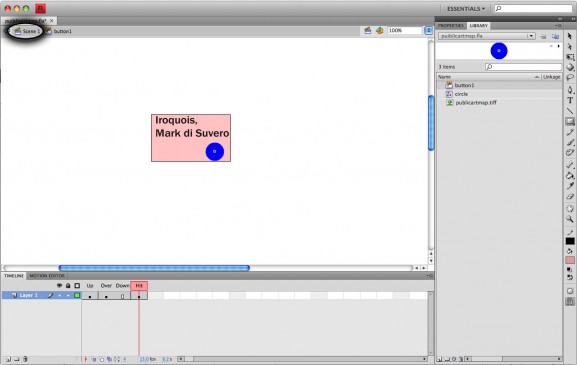Toggle Snap to Objects magnet option
577x365 pixels.
pyautogui.click(x=570, y=302)
